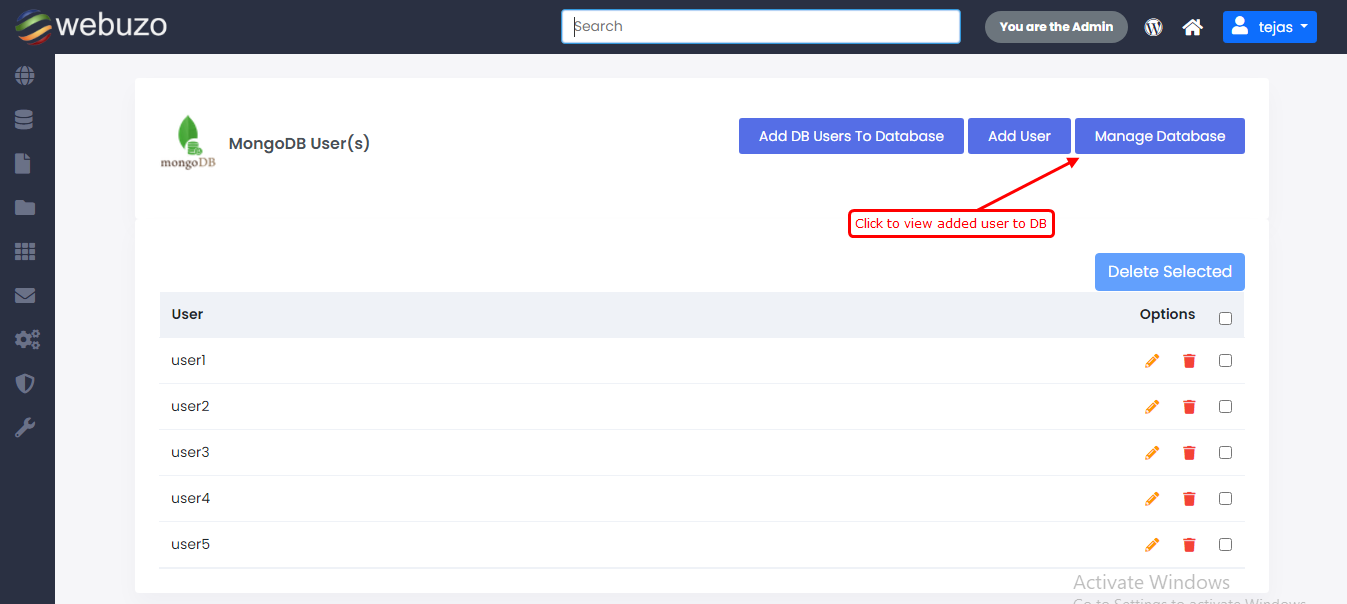Open the WordPress icon in top bar
Image resolution: width=1347 pixels, height=604 pixels.
(x=1154, y=27)
